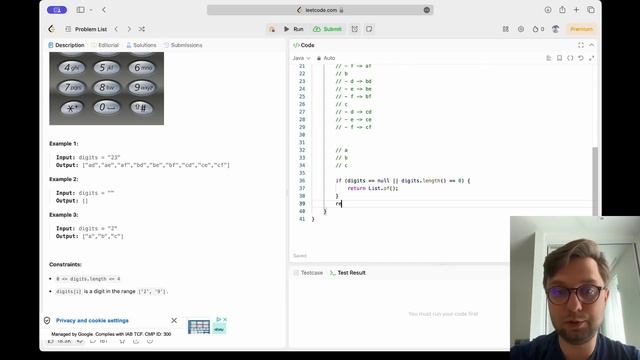640x360 pixels.
Task: Open the settings gear in the LeetCode toolbar
Action: [521, 29]
